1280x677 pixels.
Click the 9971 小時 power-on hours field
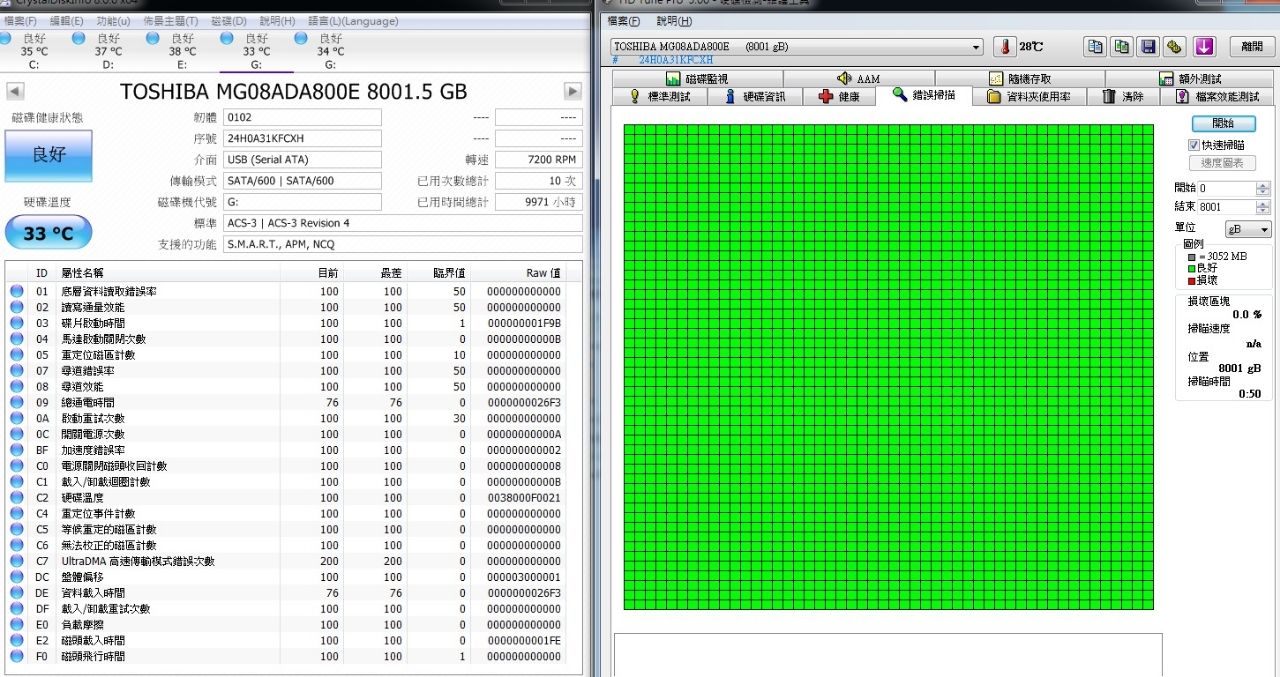pyautogui.click(x=538, y=202)
